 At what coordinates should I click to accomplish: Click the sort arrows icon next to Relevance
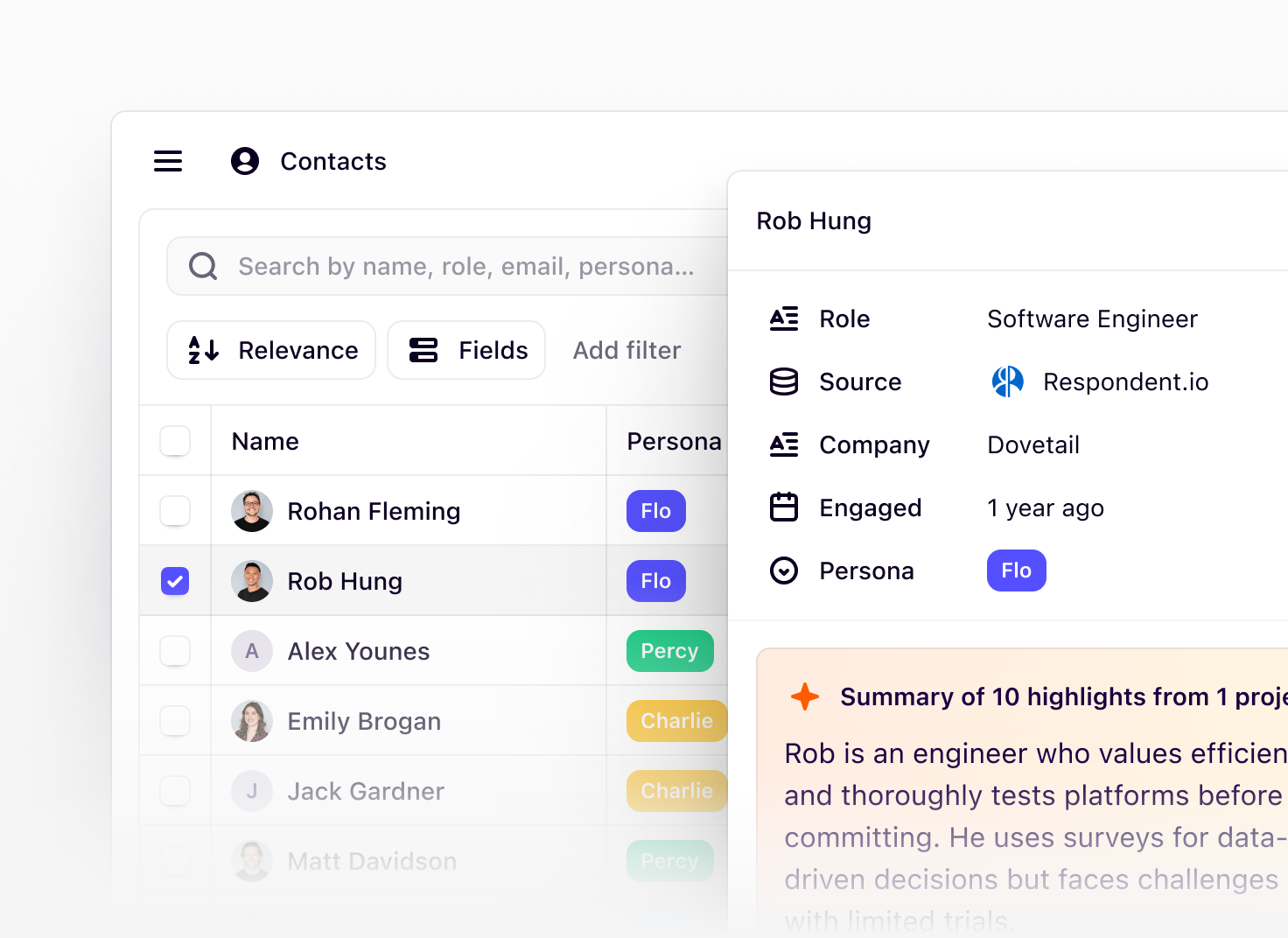tap(203, 350)
